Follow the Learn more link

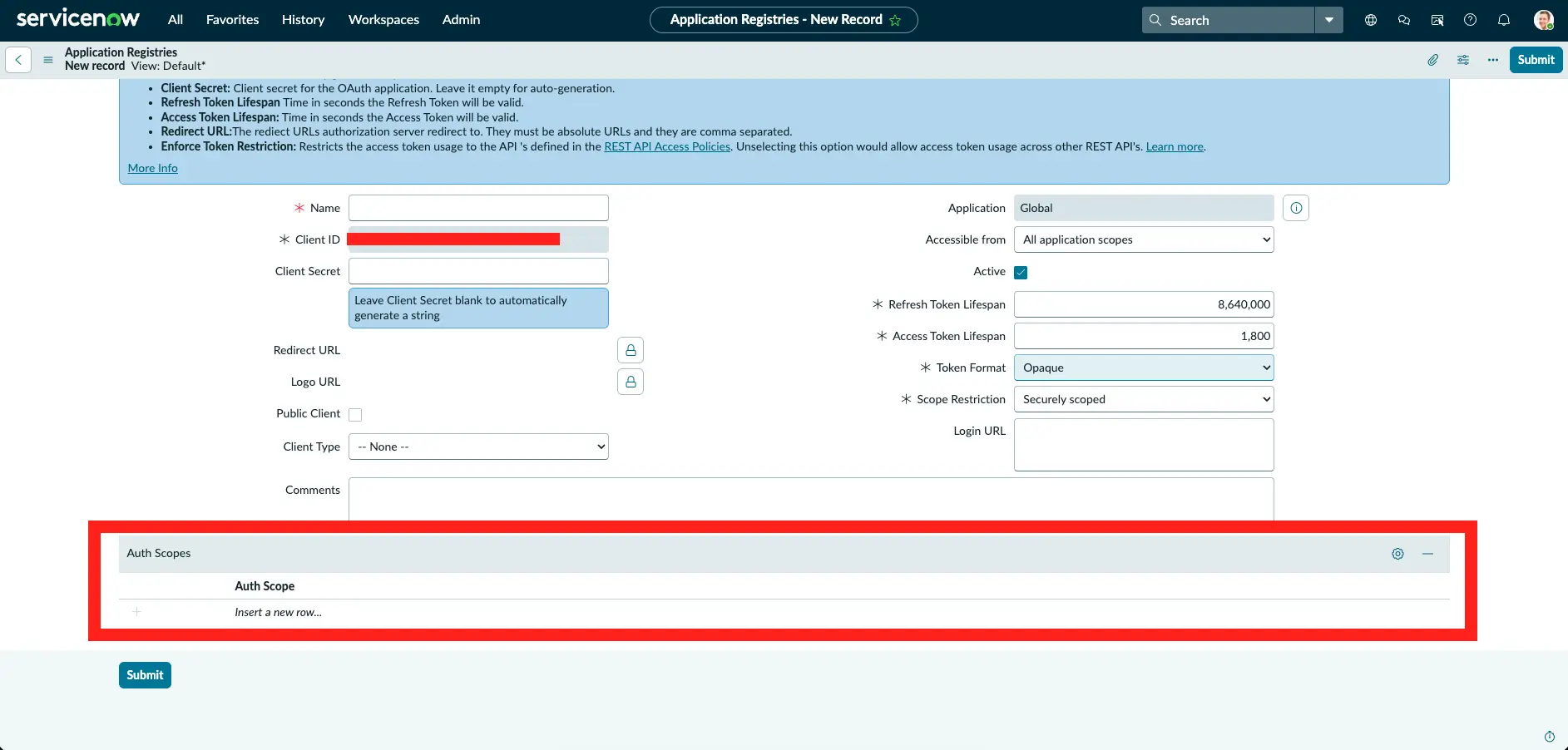pyautogui.click(x=1175, y=146)
